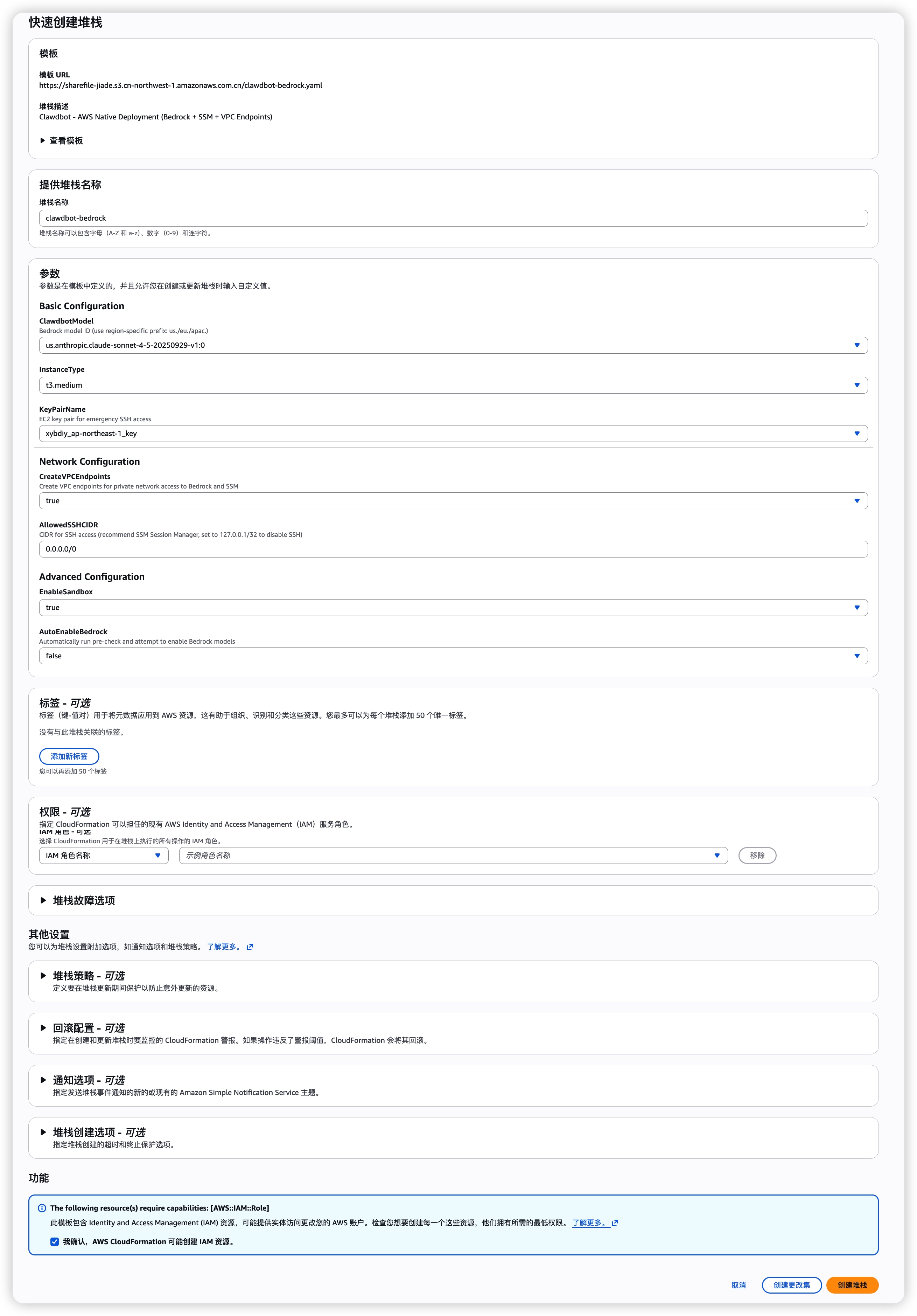Open the InstanceType t3.medium dropdown
Viewport: 917px width, 1316px height.
tap(453, 385)
